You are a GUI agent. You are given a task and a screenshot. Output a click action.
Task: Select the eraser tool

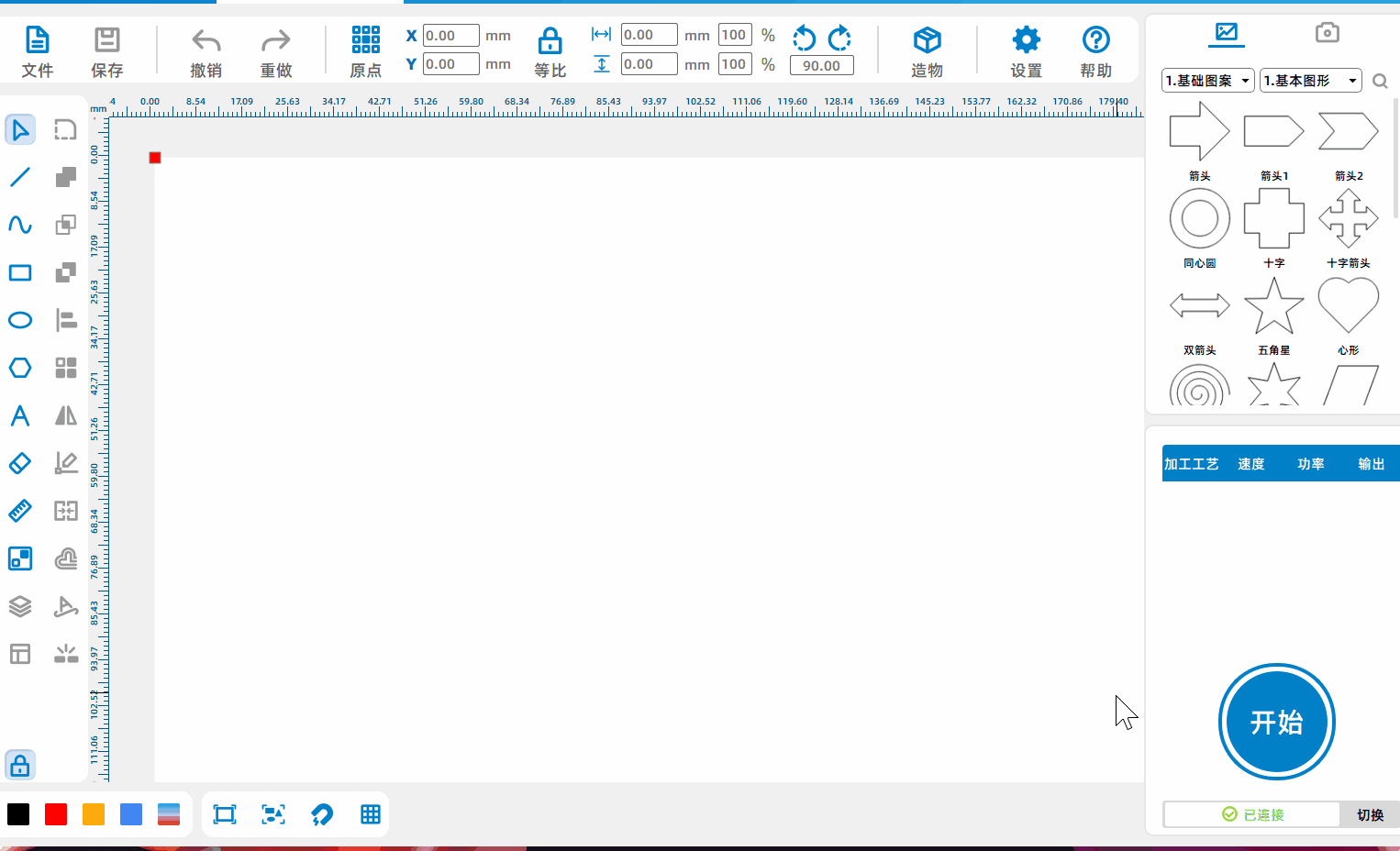coord(20,463)
